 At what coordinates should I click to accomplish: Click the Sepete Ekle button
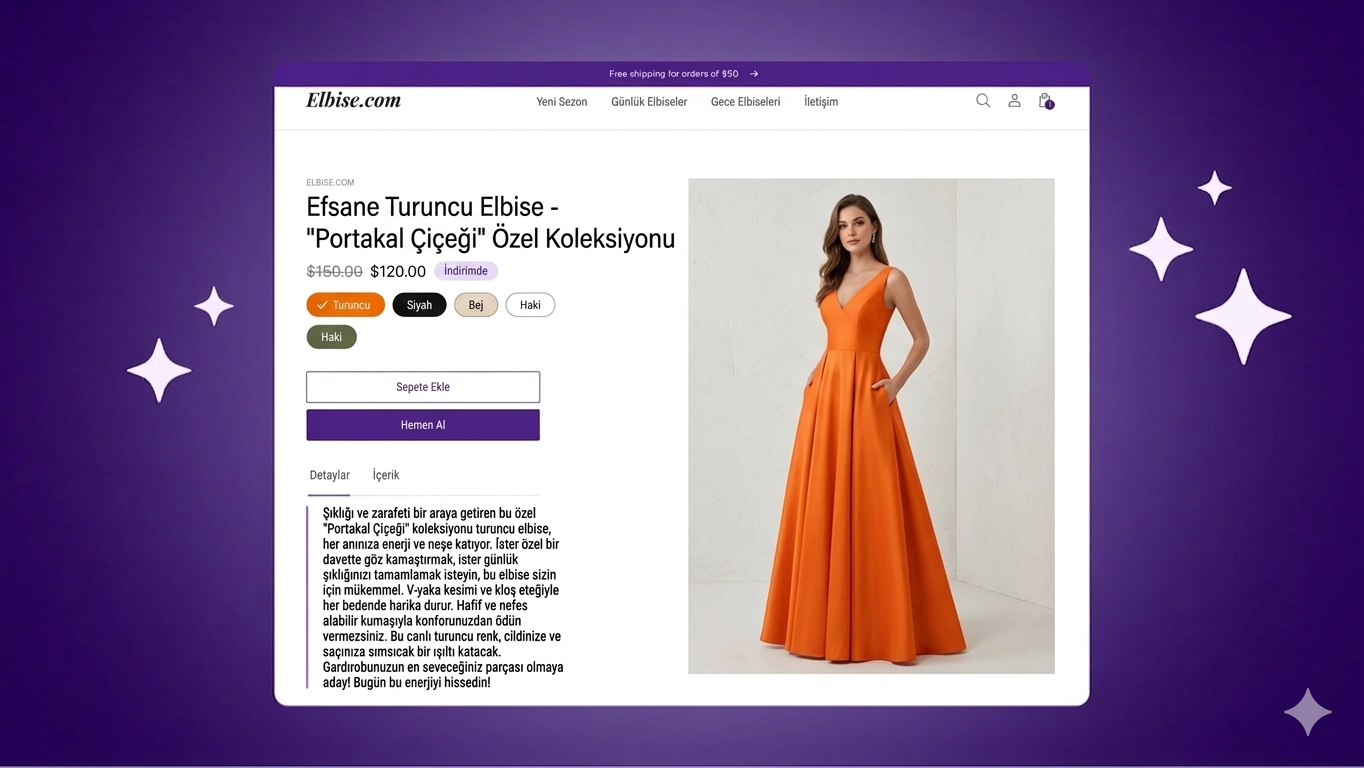[423, 387]
